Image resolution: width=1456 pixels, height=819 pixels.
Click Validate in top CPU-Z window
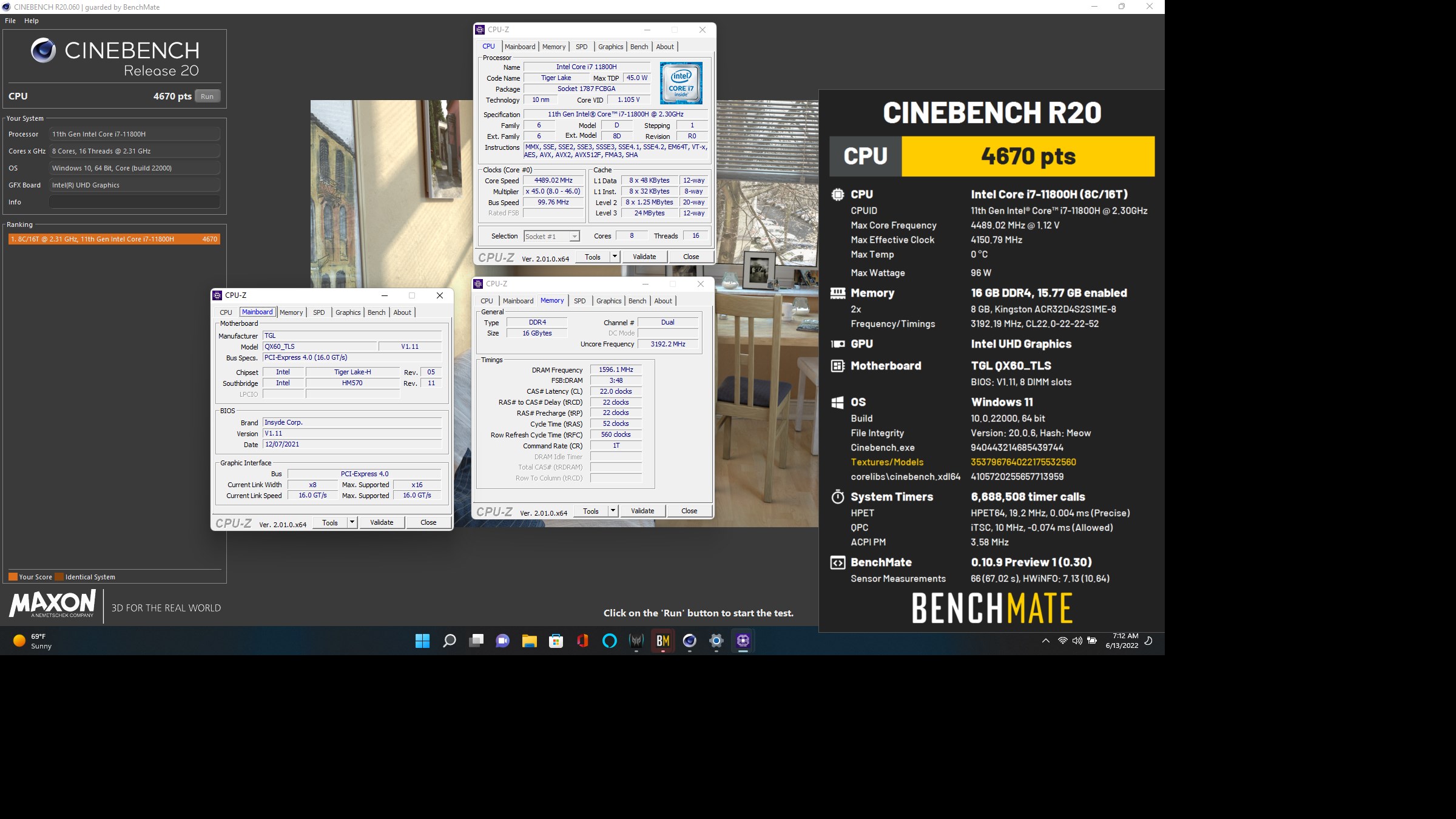644,257
